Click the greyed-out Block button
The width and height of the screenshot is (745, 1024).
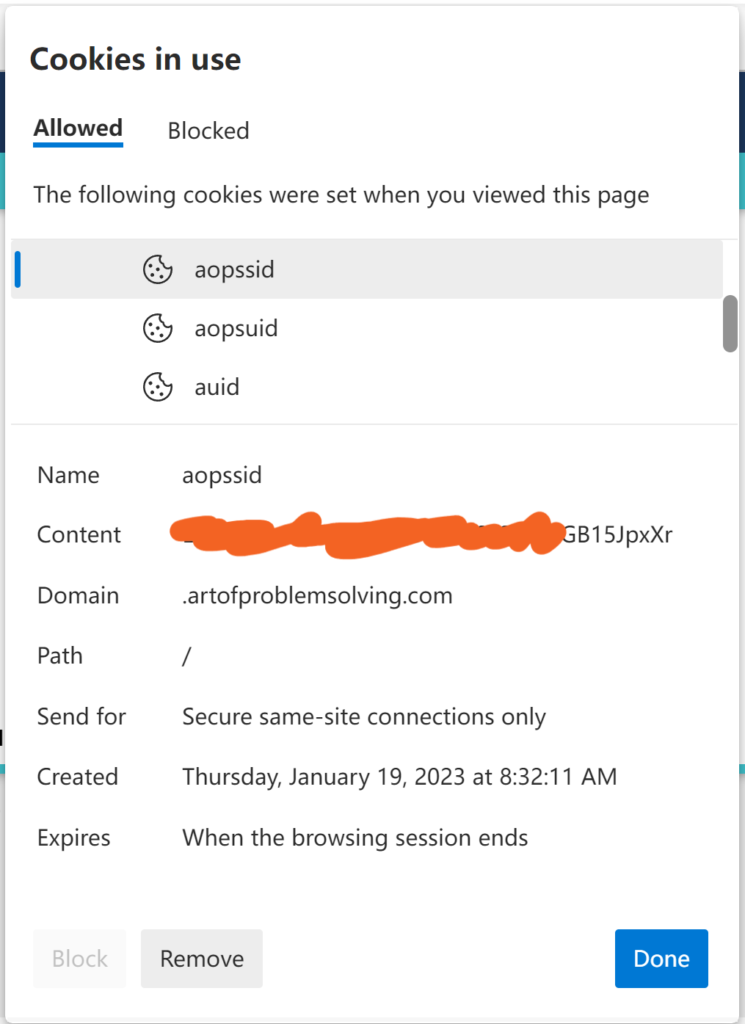pyautogui.click(x=79, y=959)
